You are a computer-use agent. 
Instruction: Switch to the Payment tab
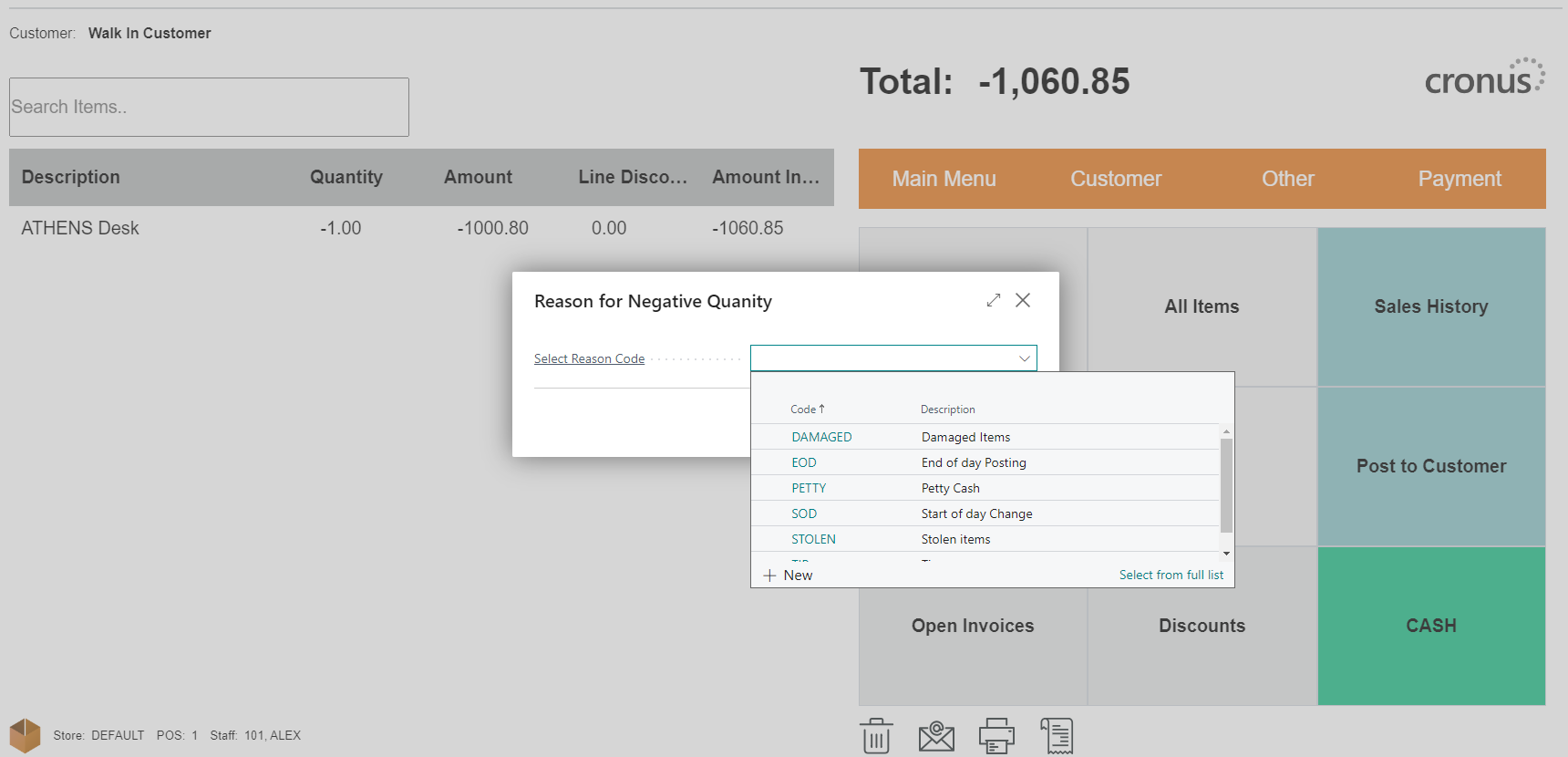[x=1459, y=179]
